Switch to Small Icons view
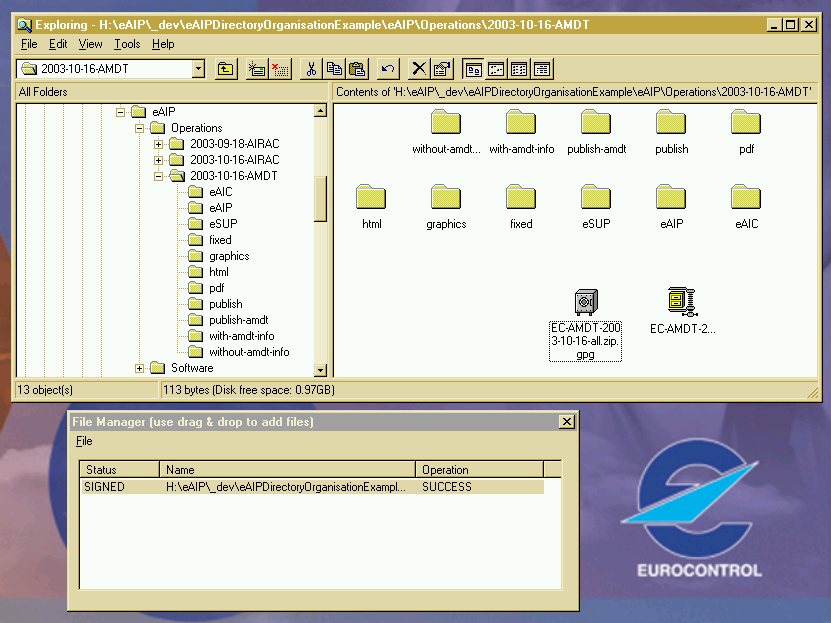Viewport: 831px width, 623px height. 496,69
